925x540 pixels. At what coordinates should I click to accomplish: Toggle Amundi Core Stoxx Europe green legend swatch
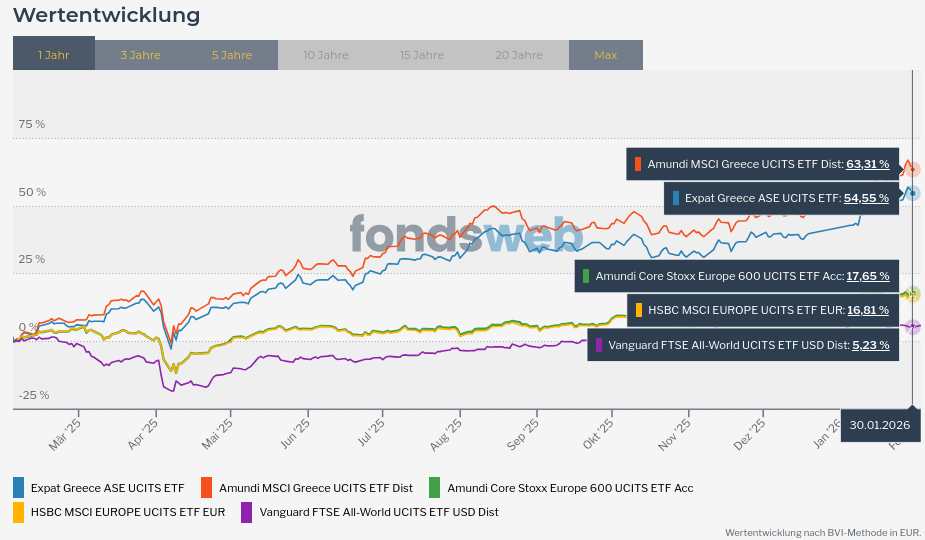click(x=434, y=488)
